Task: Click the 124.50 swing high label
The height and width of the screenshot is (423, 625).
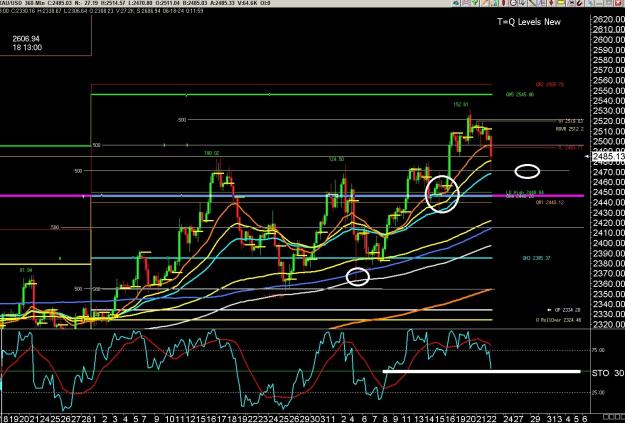Action: (336, 159)
